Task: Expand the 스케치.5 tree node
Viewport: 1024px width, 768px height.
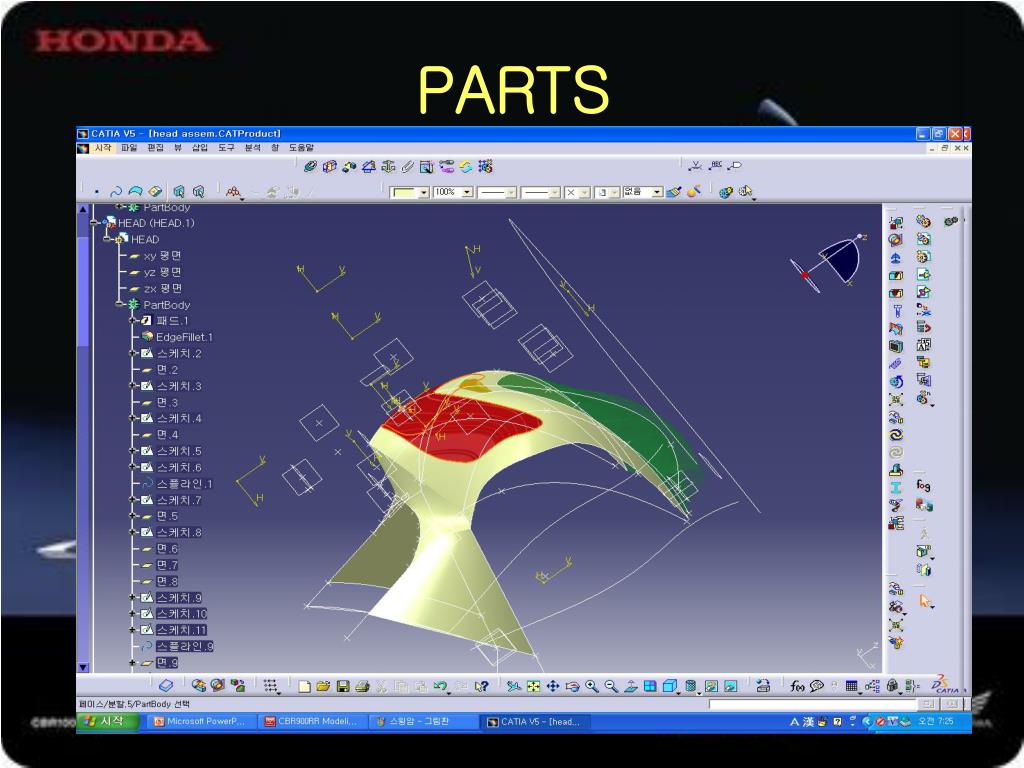Action: (x=133, y=451)
